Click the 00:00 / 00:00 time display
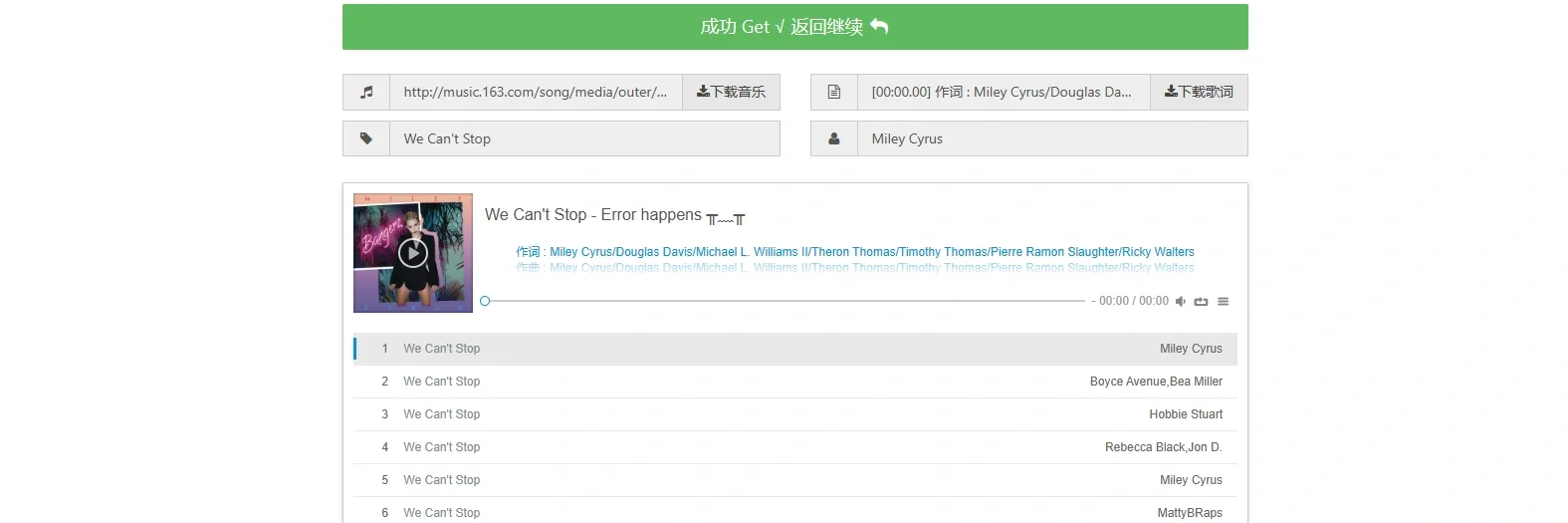This screenshot has width=1568, height=523. [x=1134, y=301]
